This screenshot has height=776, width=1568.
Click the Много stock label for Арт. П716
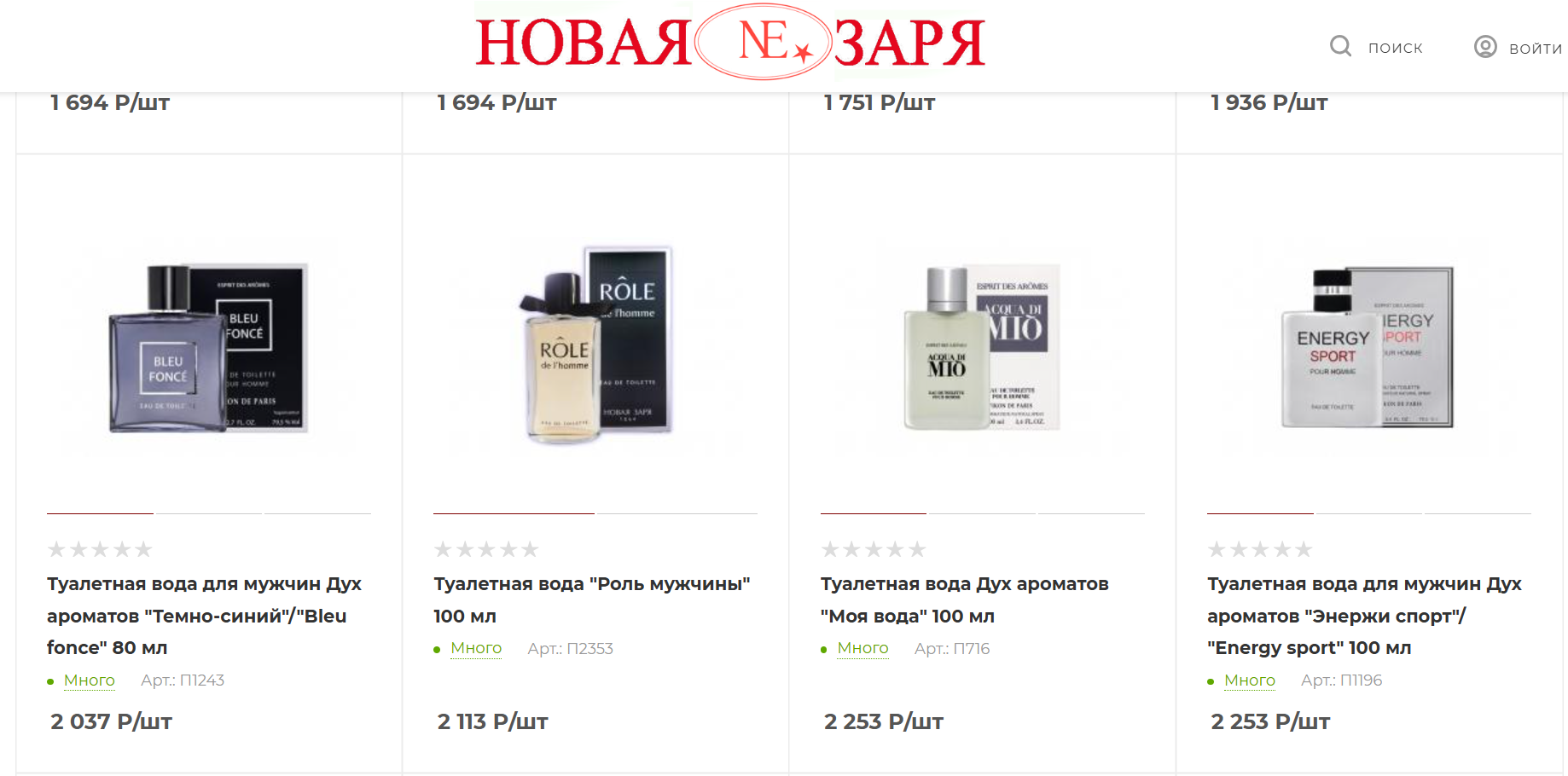coord(862,648)
